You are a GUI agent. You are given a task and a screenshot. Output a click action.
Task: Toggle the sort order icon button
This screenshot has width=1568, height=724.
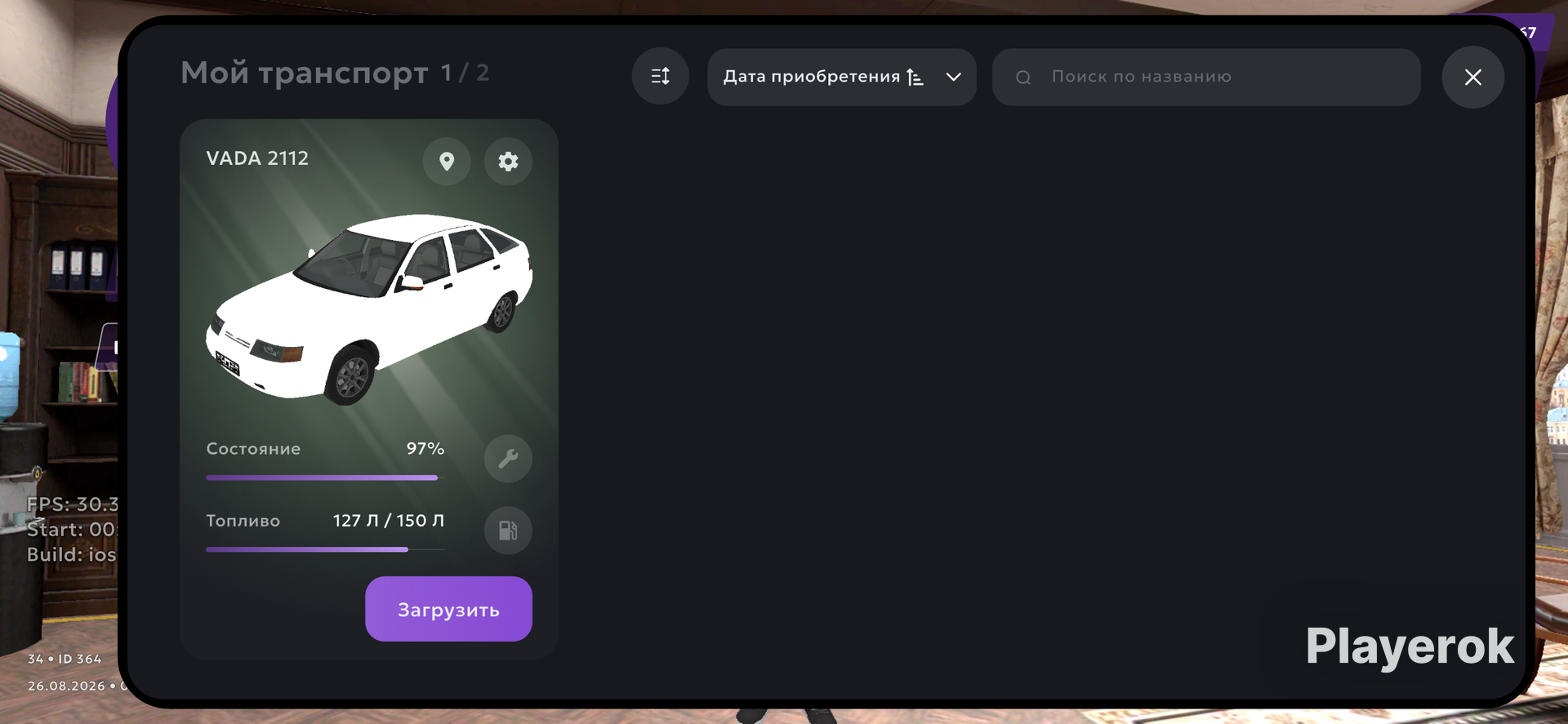pos(660,77)
